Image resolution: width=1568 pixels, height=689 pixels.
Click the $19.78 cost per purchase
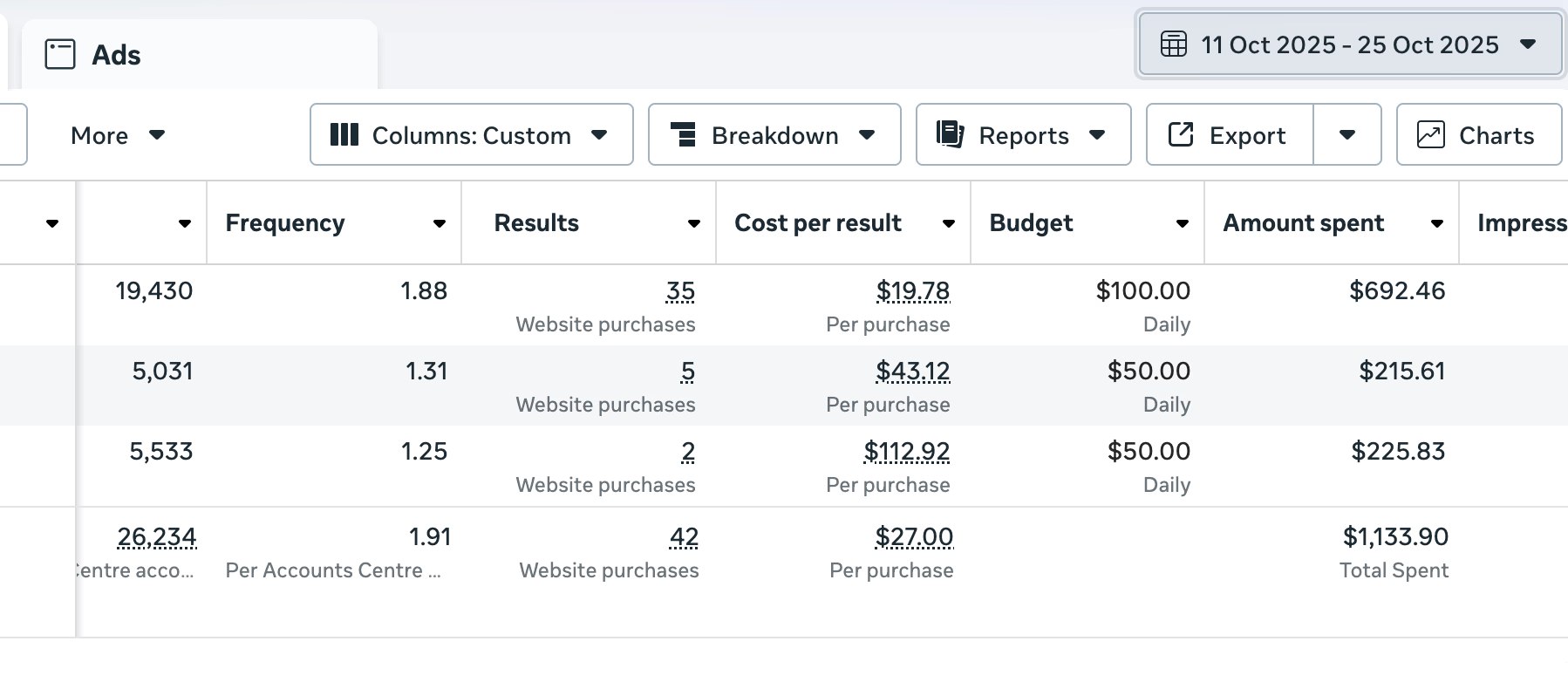[x=913, y=290]
